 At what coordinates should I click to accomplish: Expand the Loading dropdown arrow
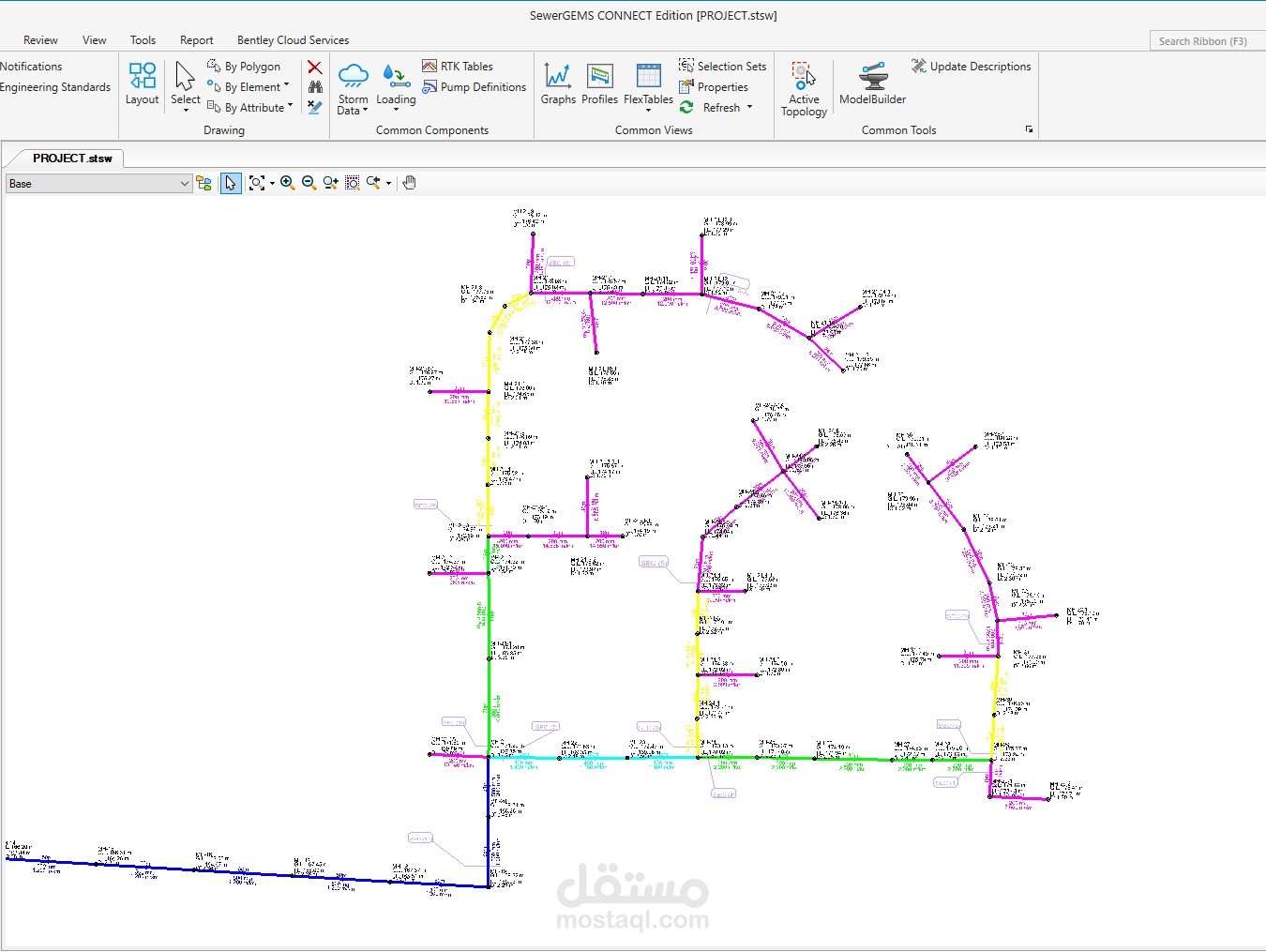tap(396, 110)
